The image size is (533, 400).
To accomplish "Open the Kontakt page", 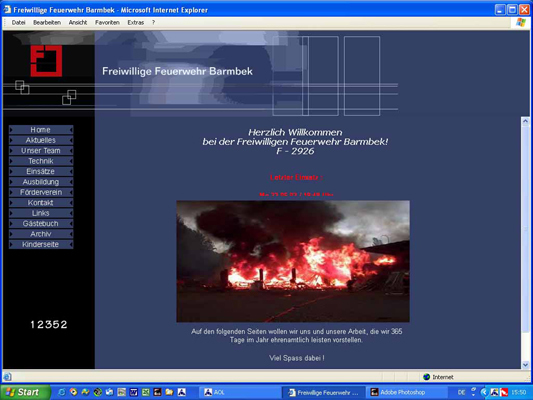I will tap(41, 203).
